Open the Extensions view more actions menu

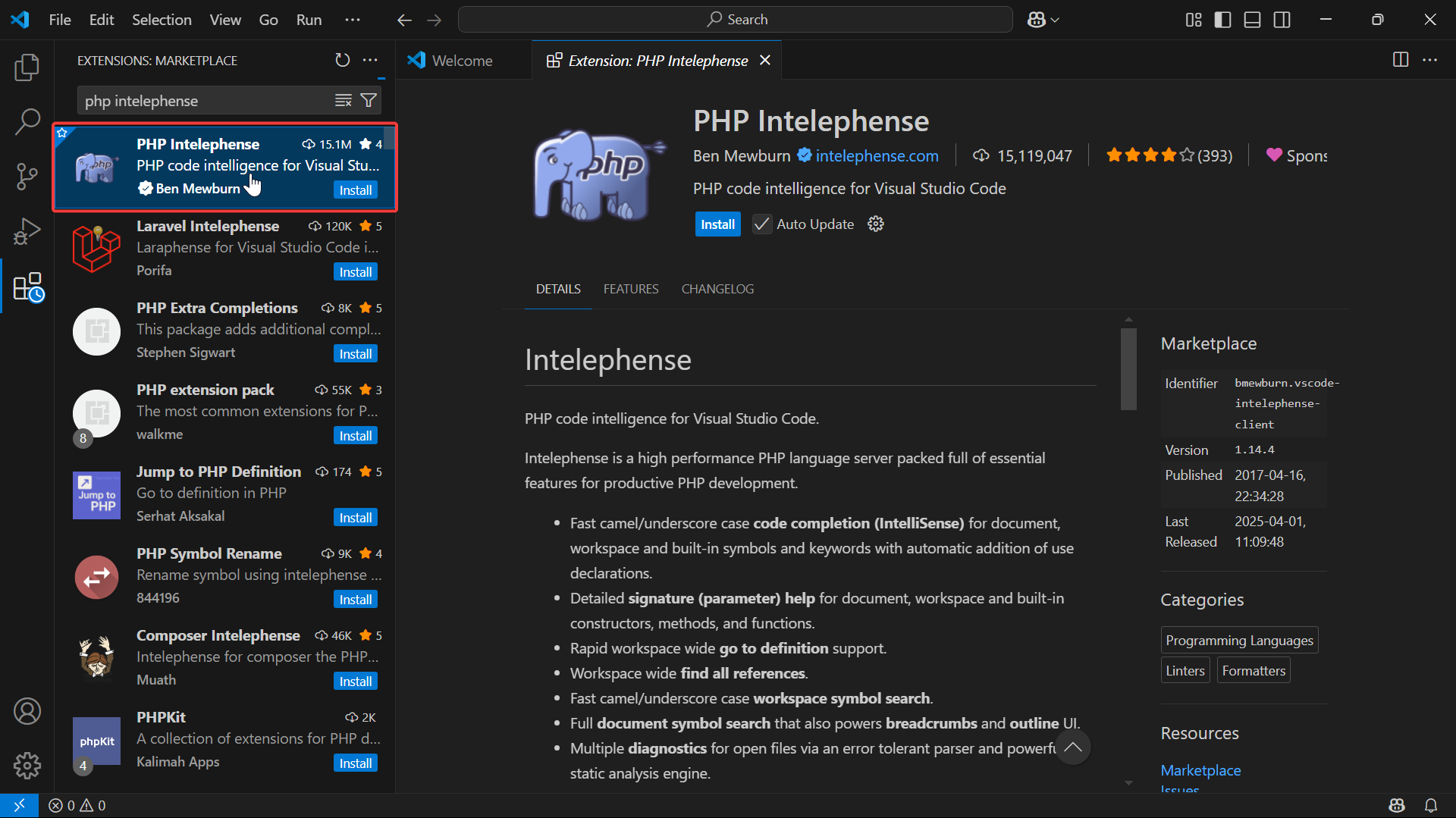click(x=370, y=60)
